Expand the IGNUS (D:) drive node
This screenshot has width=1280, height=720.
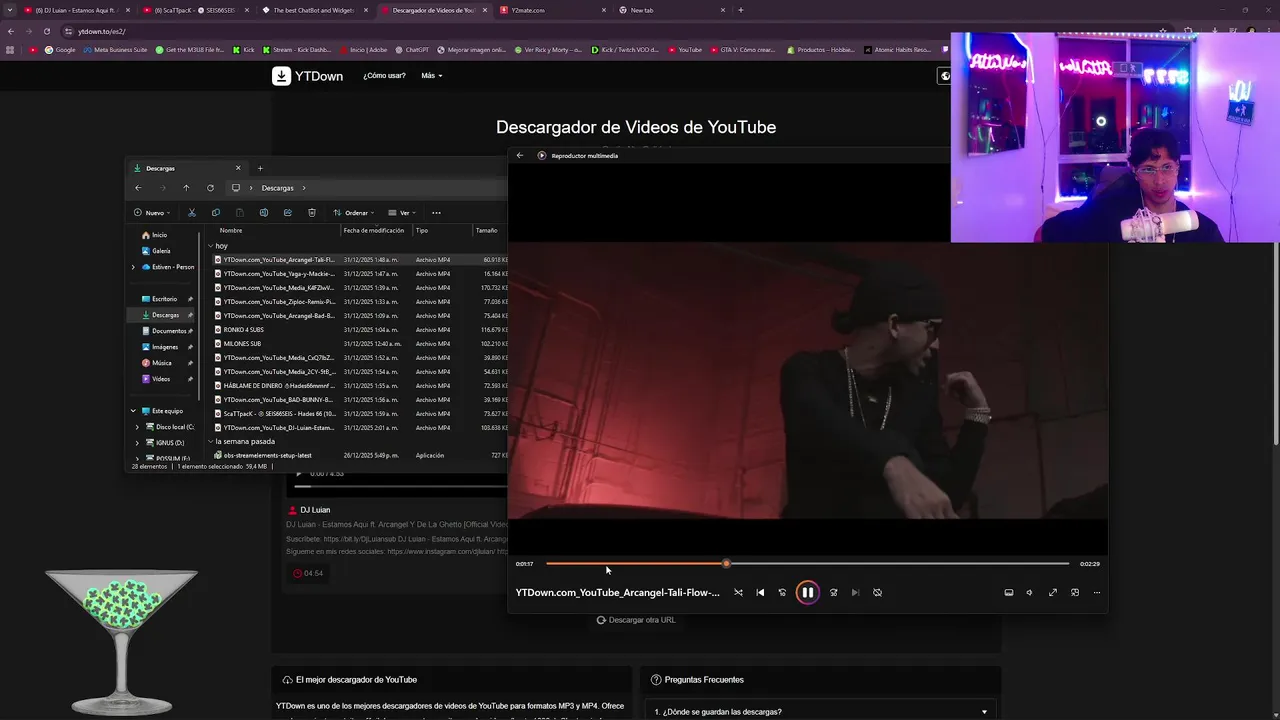coord(137,442)
